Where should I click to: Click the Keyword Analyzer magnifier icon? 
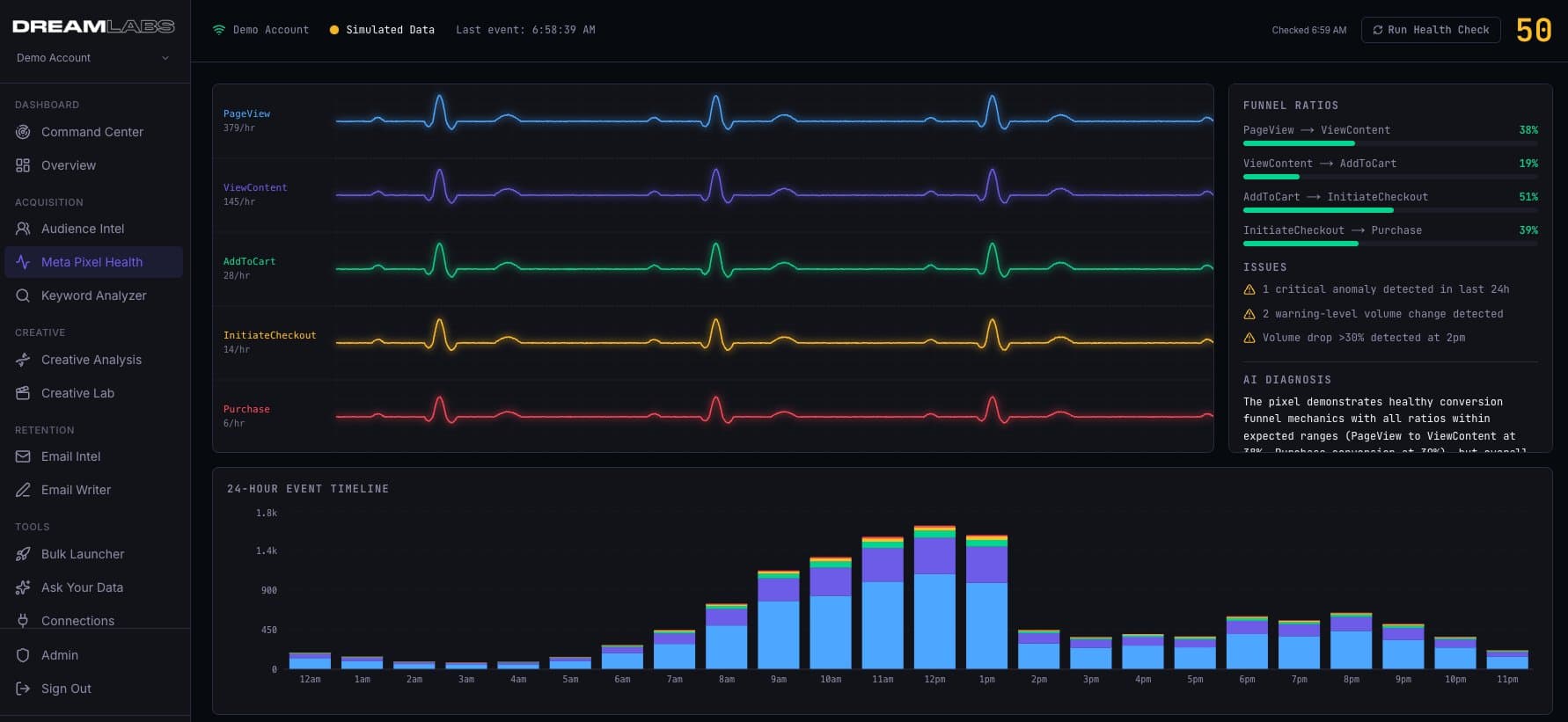(23, 295)
